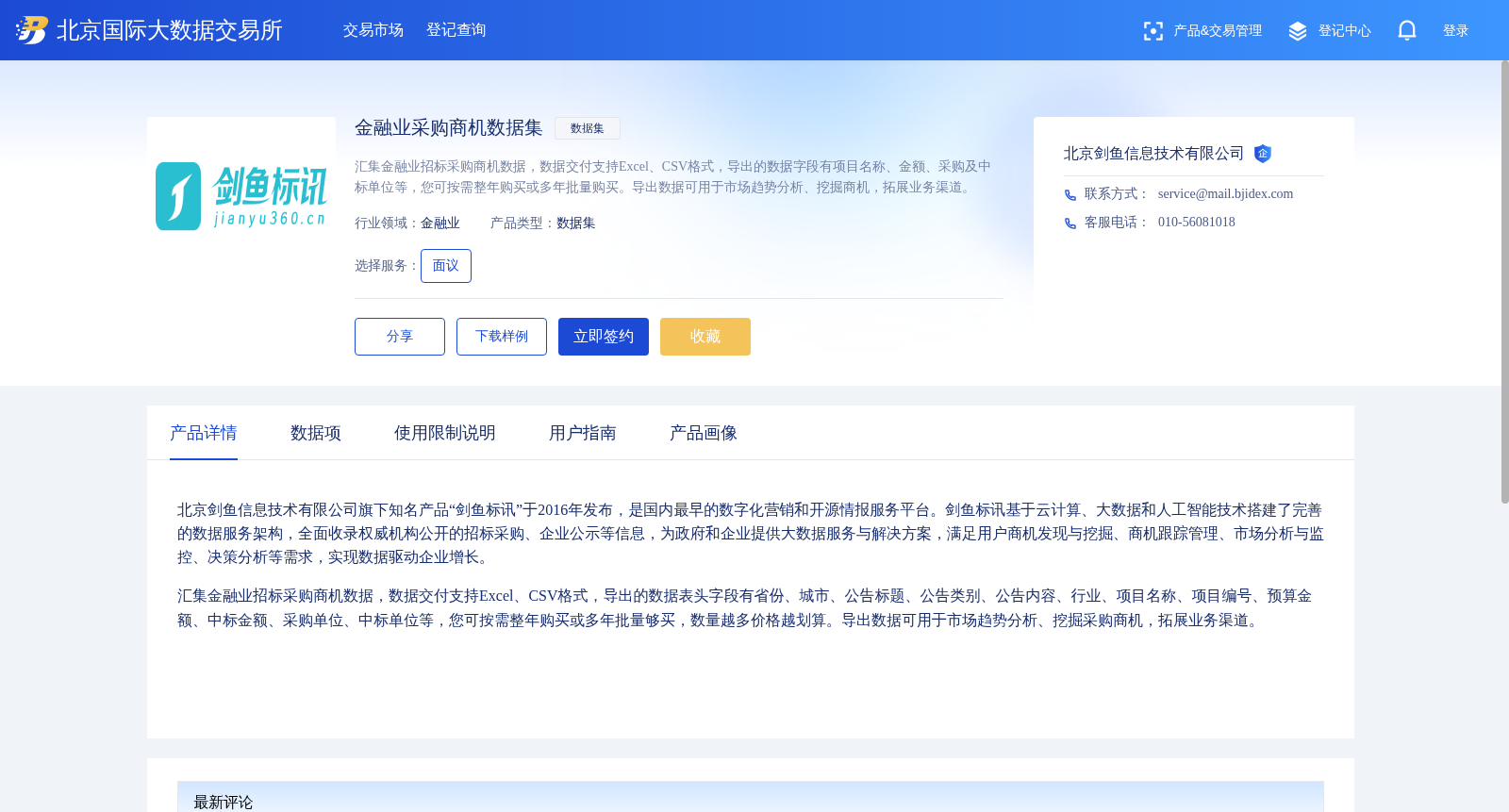Switch to the 数据项 tab
1509x812 pixels.
316,433
